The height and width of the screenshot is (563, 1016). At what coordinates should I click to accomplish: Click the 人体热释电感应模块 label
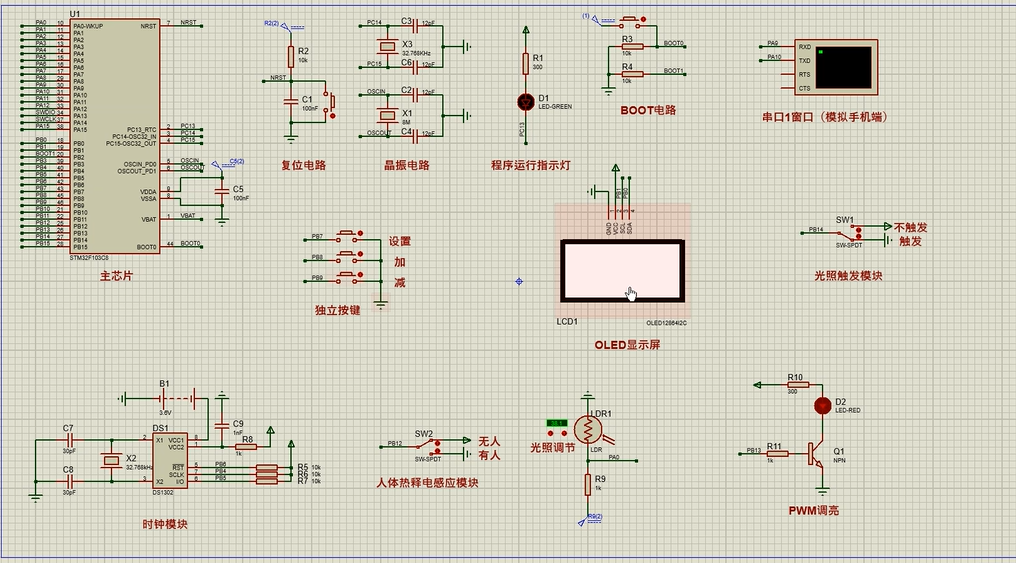[428, 483]
